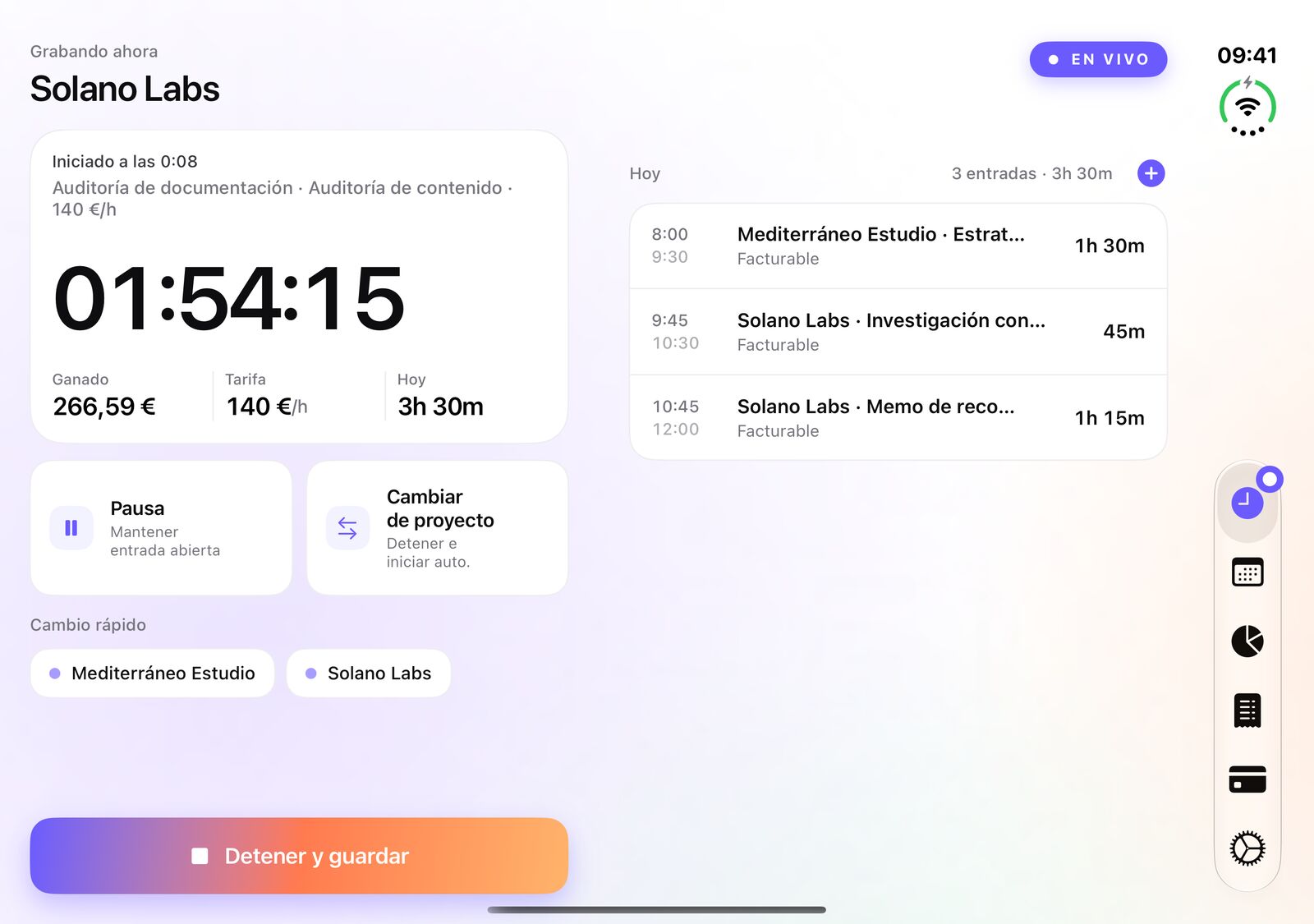Open the timer tab in sidebar
1314x924 pixels.
[1247, 502]
